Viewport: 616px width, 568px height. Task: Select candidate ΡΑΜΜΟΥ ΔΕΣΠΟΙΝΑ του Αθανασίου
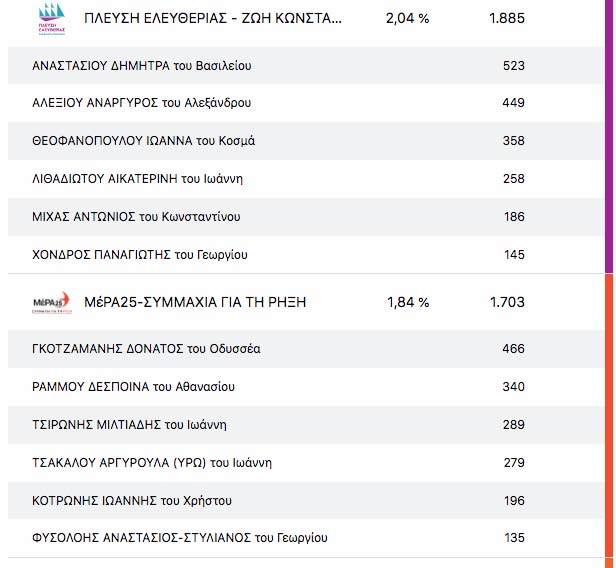[x=133, y=386]
